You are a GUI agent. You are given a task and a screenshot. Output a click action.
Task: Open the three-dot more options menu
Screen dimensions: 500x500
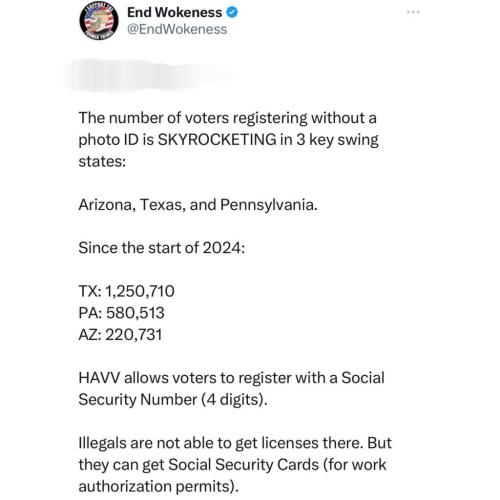tap(413, 12)
